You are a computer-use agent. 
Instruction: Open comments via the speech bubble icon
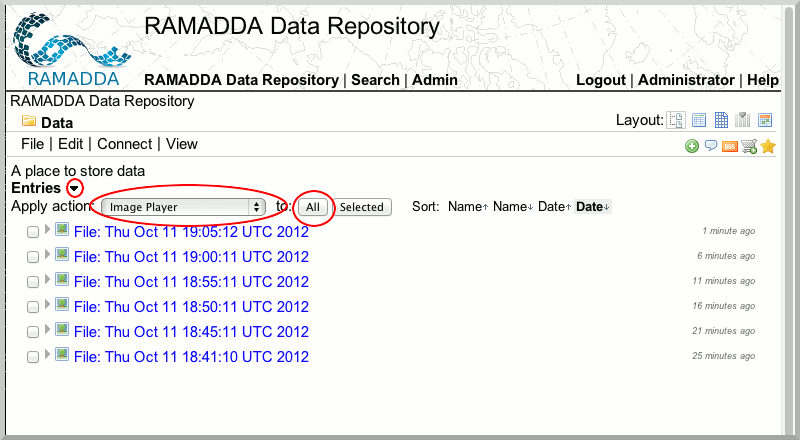pos(711,147)
